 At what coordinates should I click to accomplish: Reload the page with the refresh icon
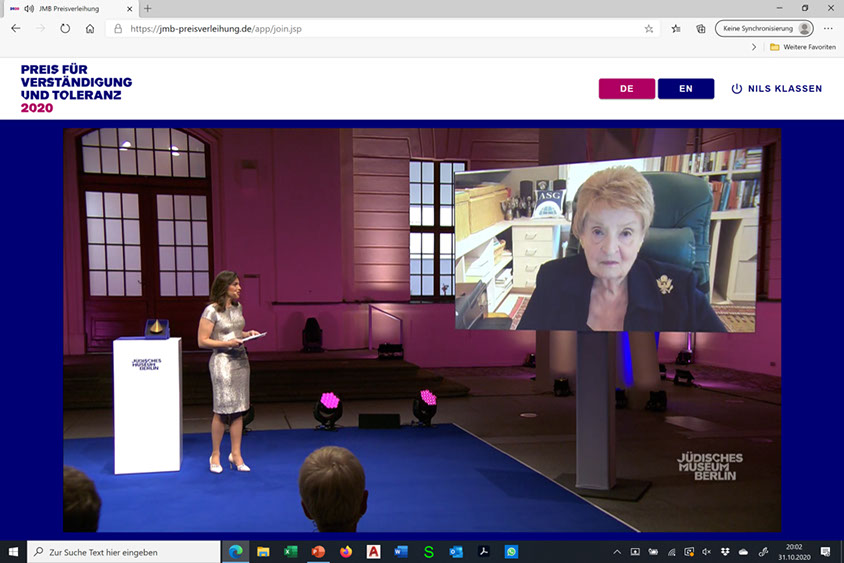65,29
